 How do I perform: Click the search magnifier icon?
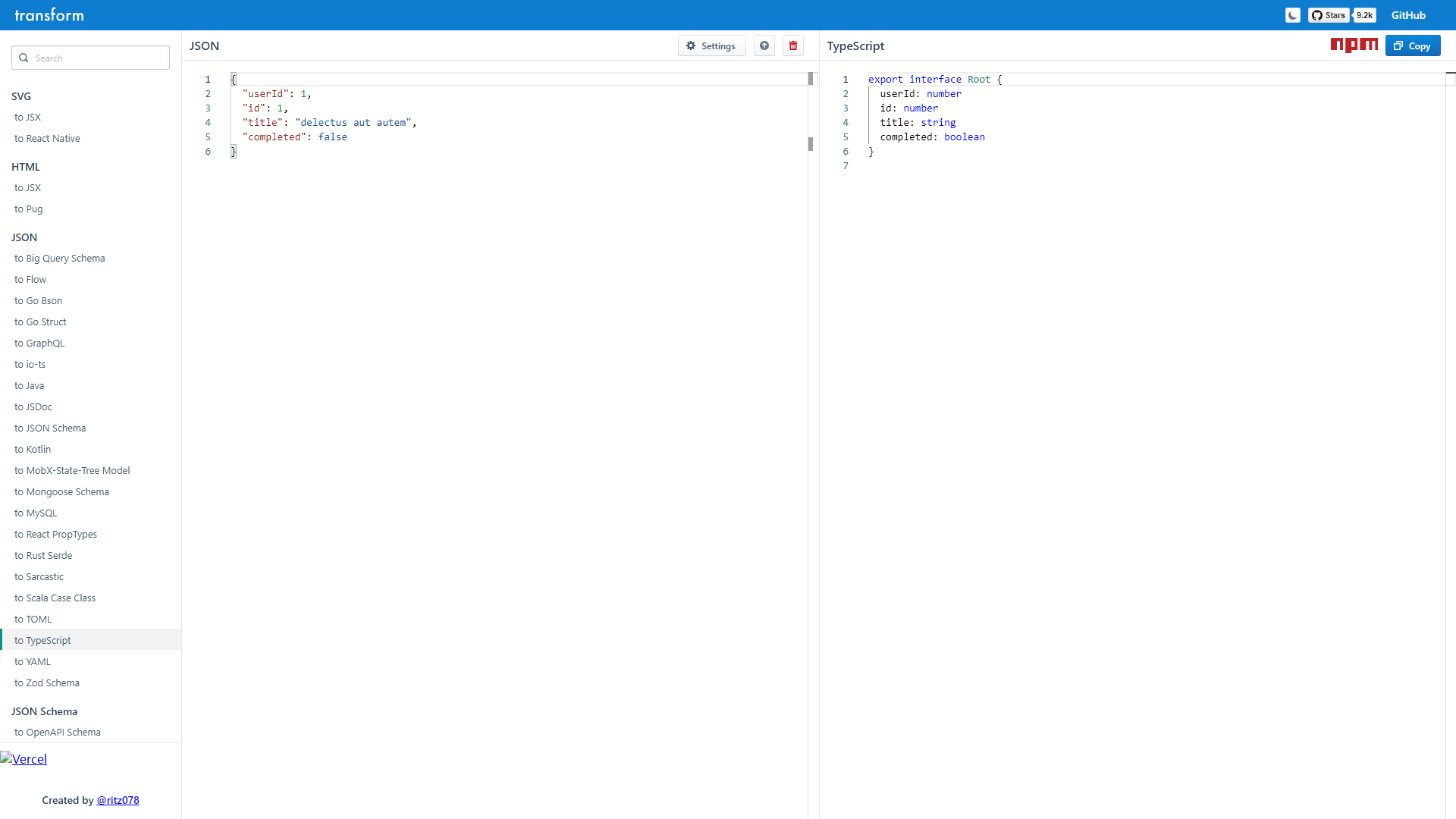[24, 58]
